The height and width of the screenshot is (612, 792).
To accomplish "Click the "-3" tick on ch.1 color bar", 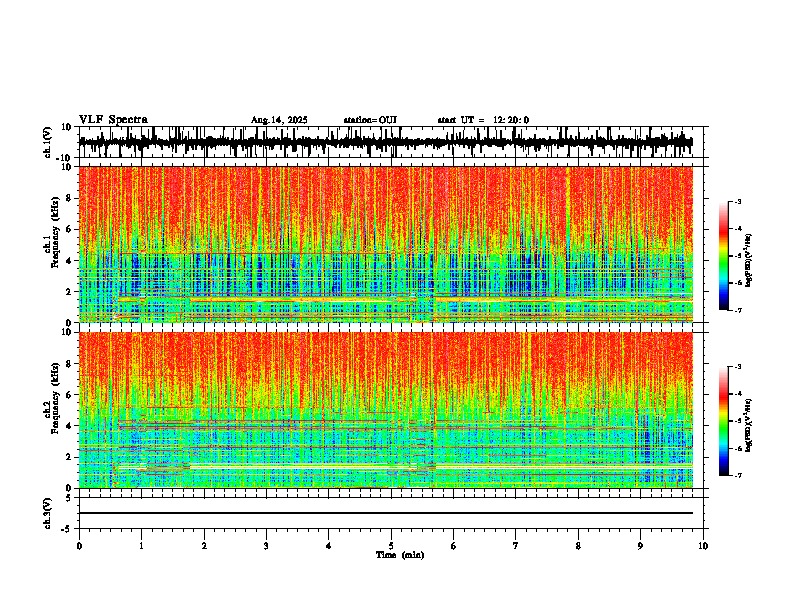I will tap(738, 201).
